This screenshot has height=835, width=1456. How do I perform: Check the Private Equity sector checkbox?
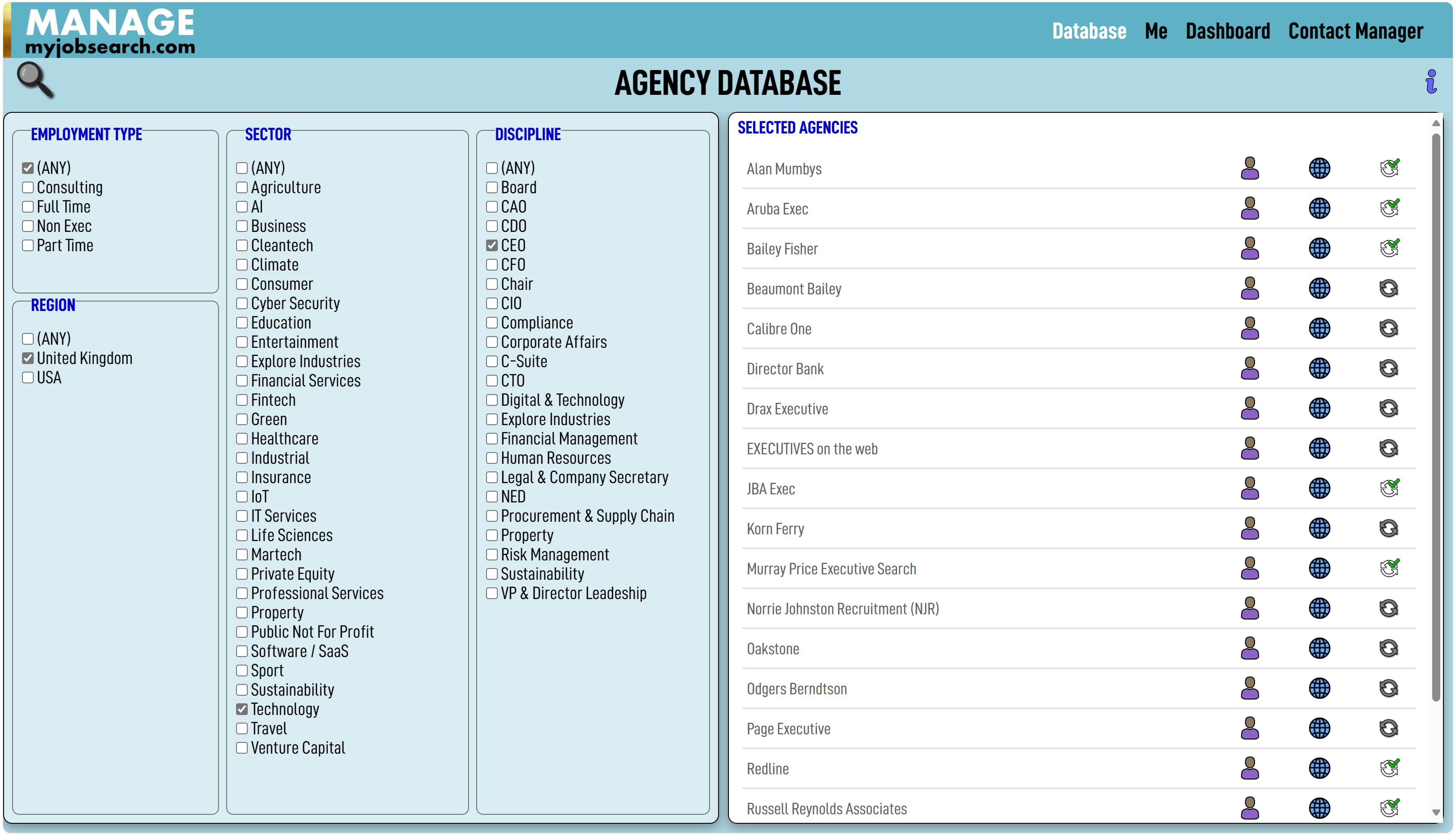241,574
